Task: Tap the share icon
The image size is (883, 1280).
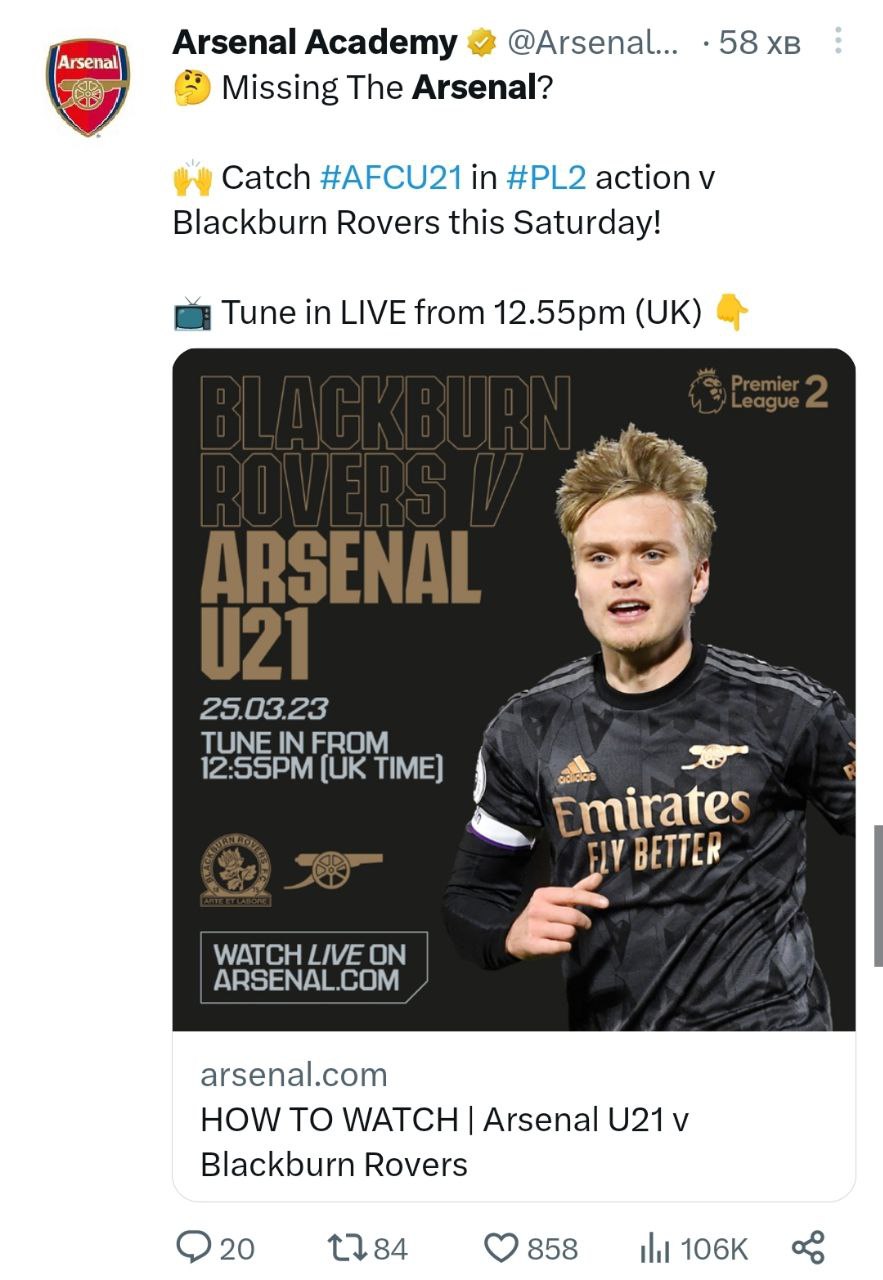Action: [807, 1247]
